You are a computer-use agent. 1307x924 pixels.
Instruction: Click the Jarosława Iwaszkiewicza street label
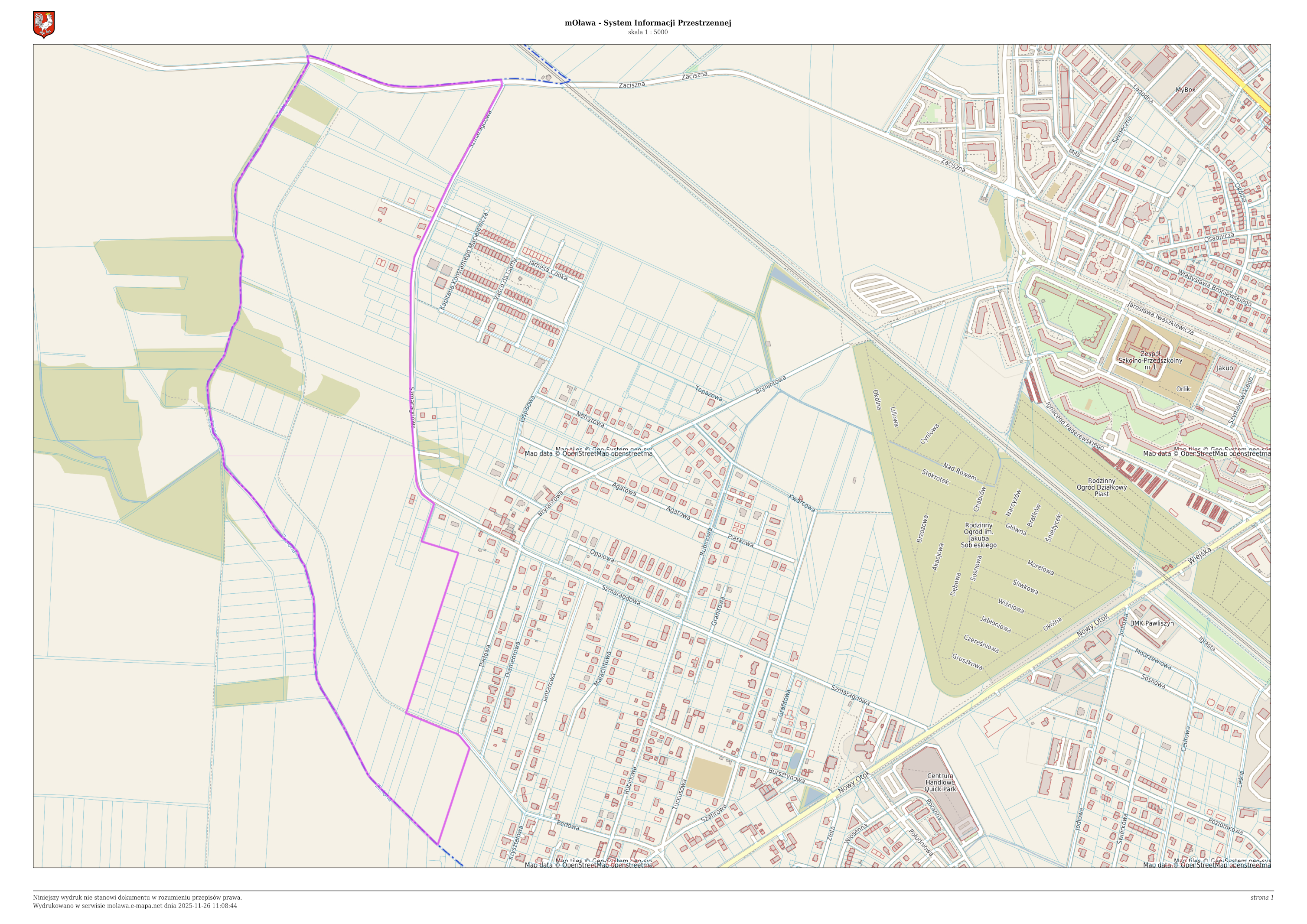1160,318
